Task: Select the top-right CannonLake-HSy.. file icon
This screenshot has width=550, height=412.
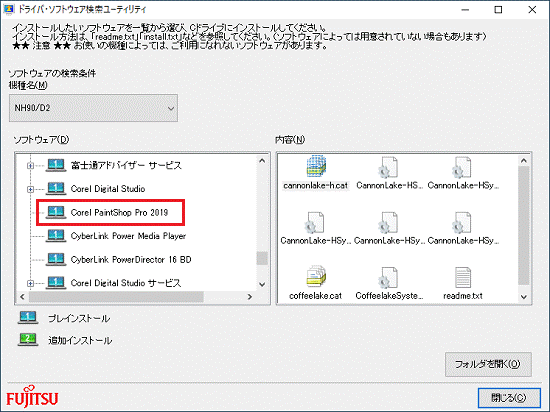Action: 462,167
